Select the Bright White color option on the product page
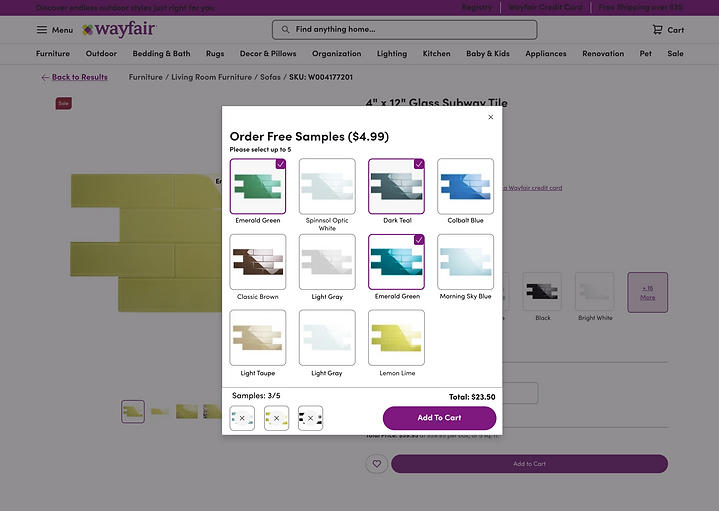719x511 pixels. [595, 292]
